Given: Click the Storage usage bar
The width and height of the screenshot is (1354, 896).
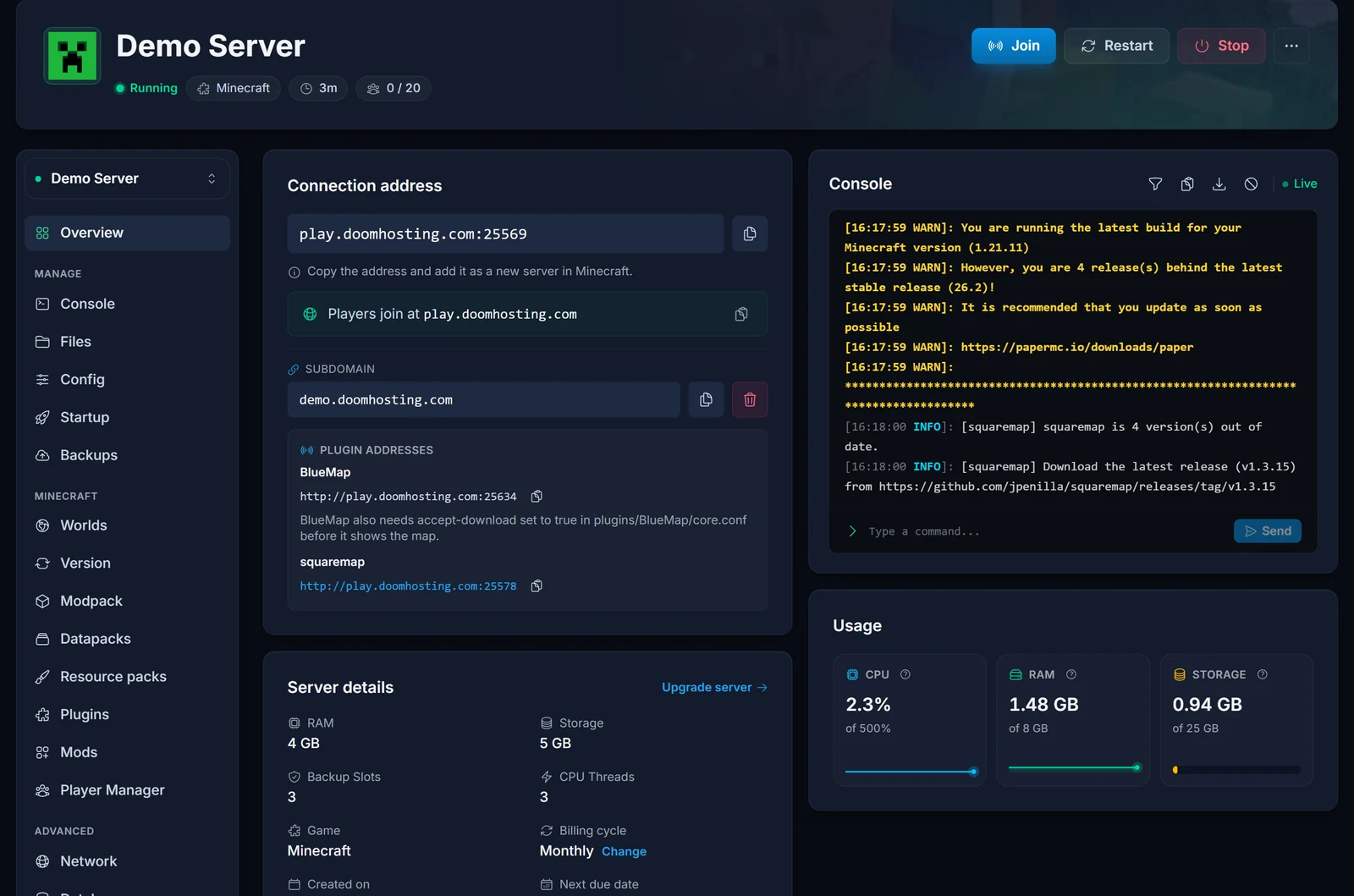Looking at the screenshot, I should pos(1236,770).
